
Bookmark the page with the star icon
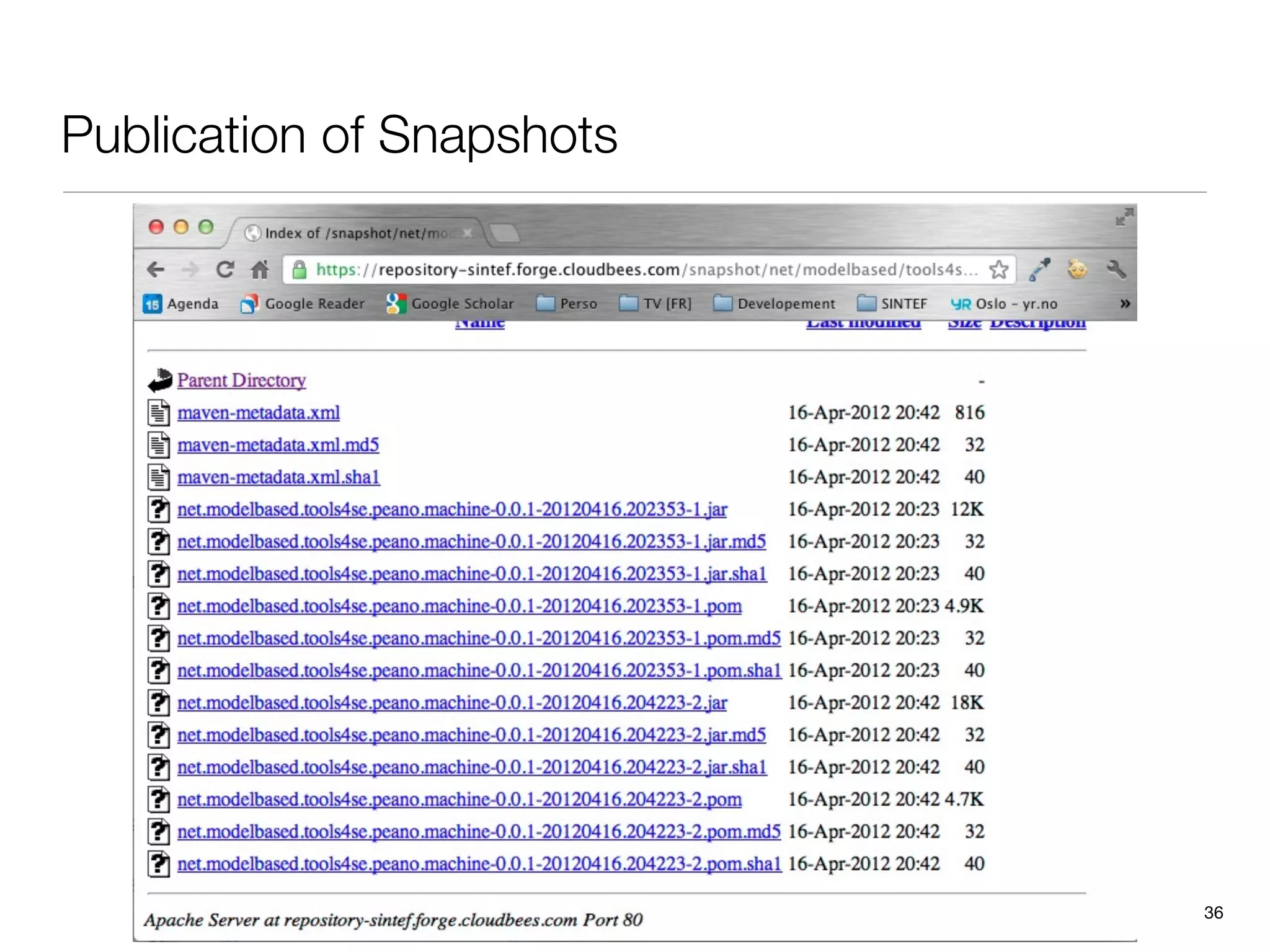click(x=999, y=270)
